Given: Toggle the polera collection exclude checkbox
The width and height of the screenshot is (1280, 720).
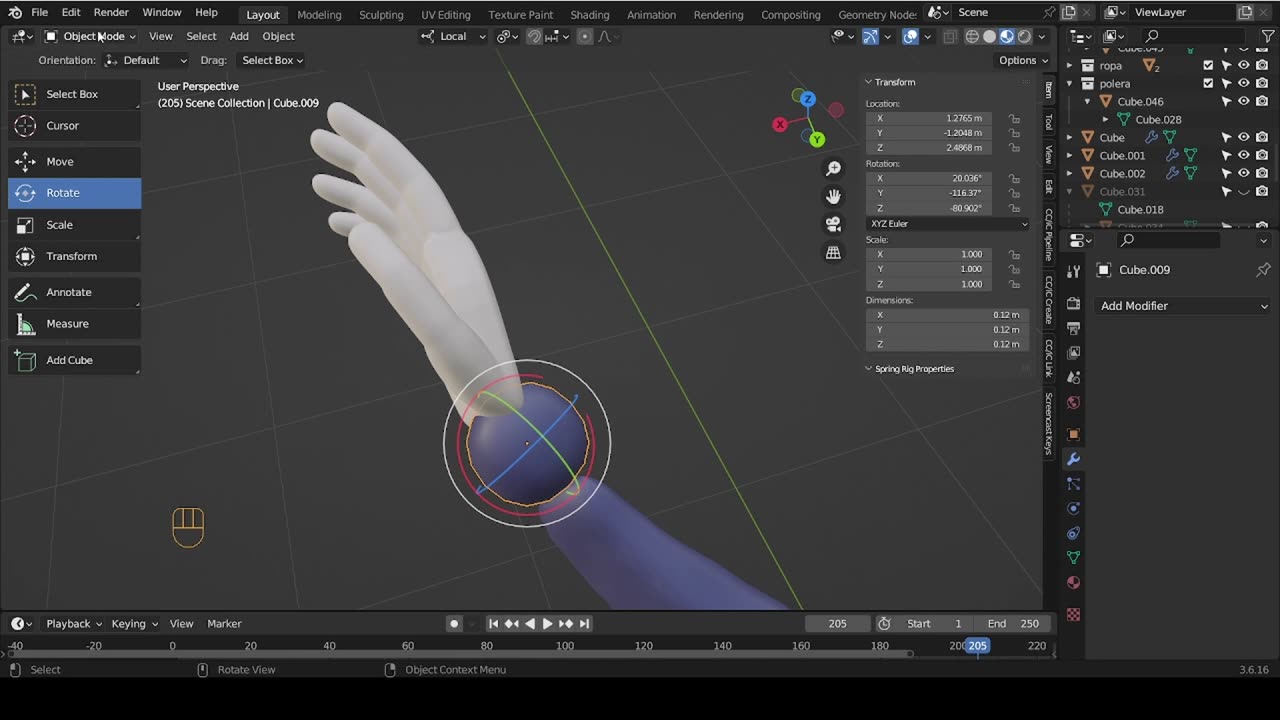Looking at the screenshot, I should [x=1208, y=84].
